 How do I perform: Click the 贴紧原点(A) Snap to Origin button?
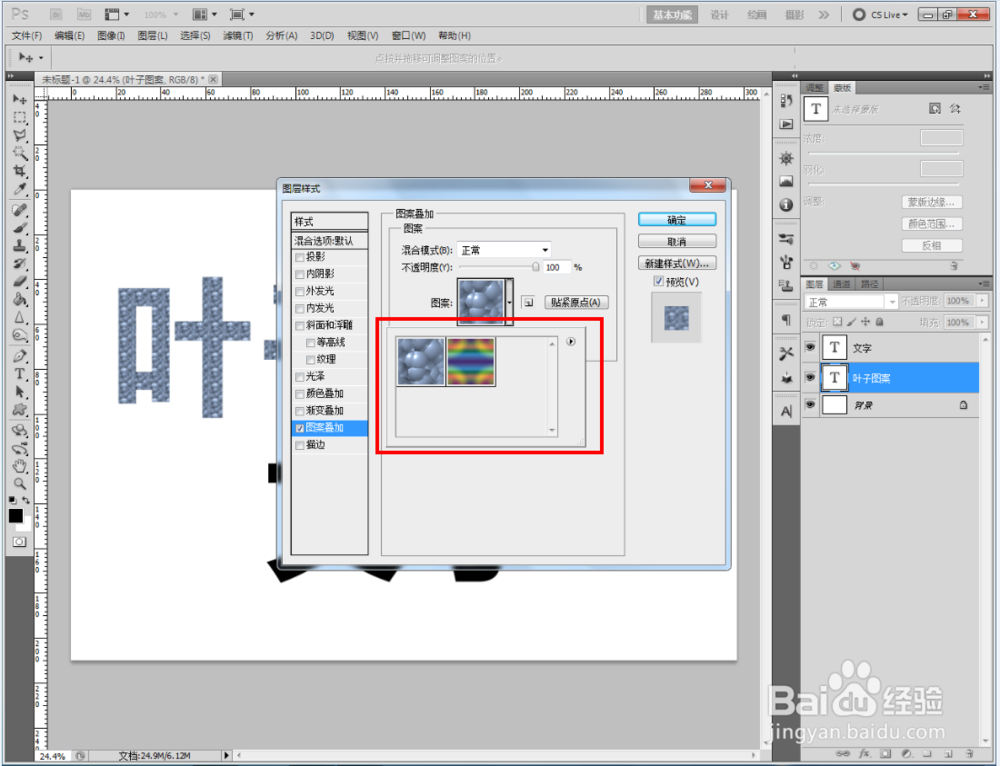click(576, 302)
